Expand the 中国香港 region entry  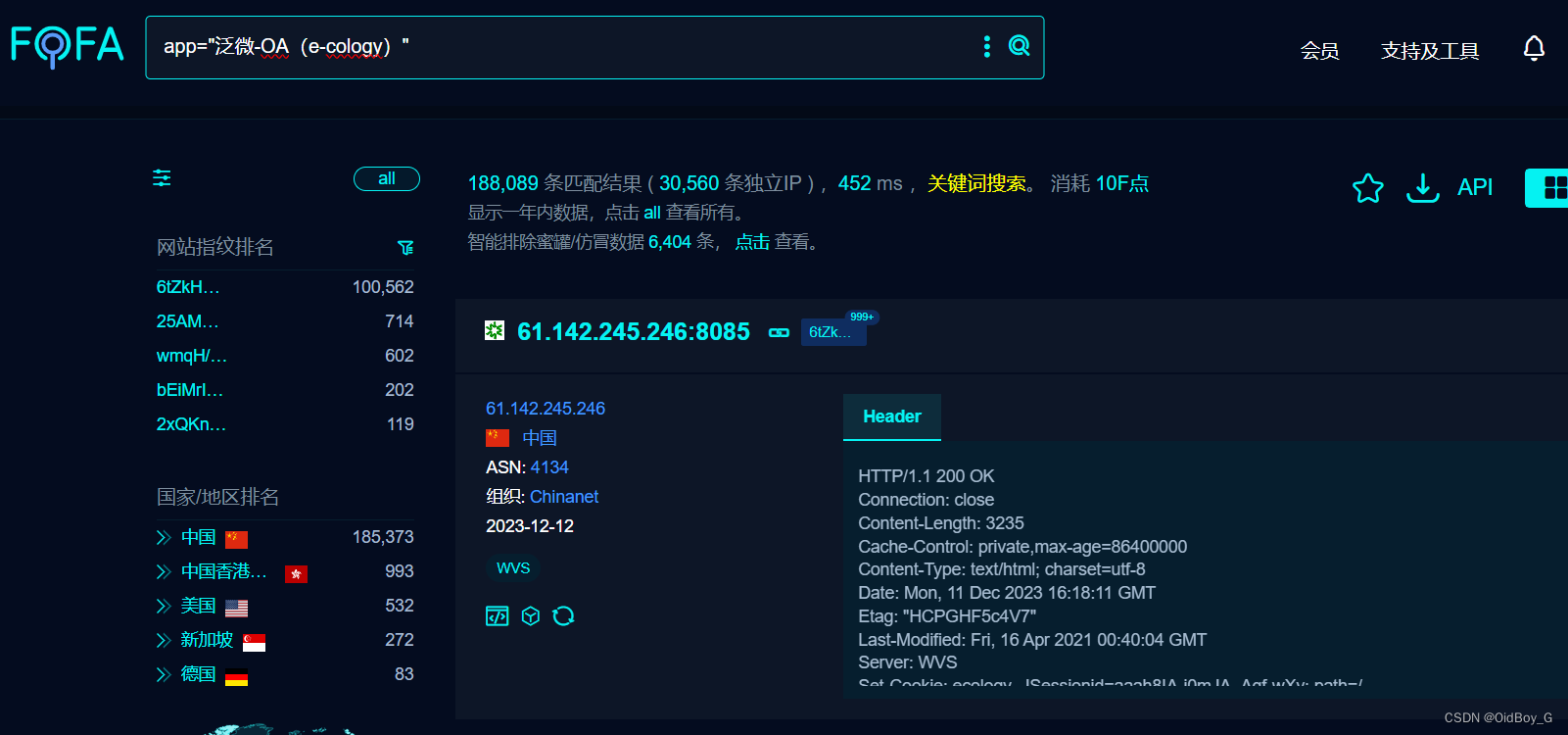click(164, 571)
